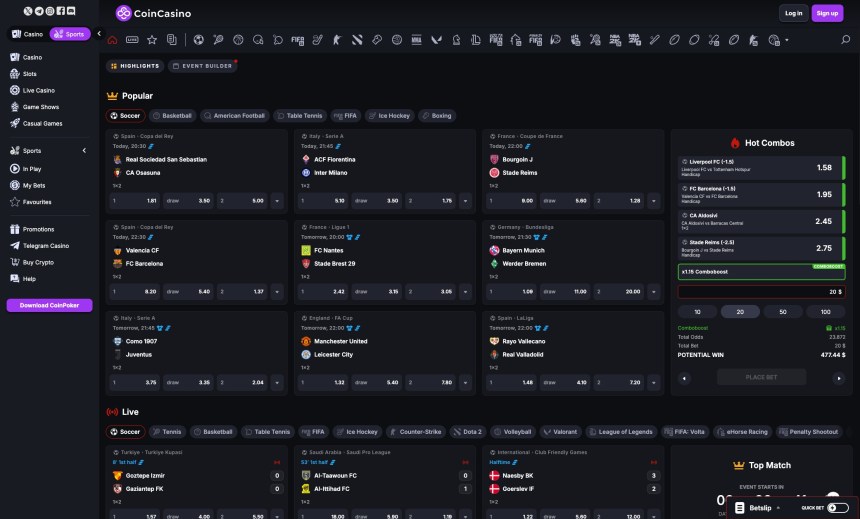The image size is (860, 519).
Task: Open the Event Builder tab
Action: click(202, 66)
